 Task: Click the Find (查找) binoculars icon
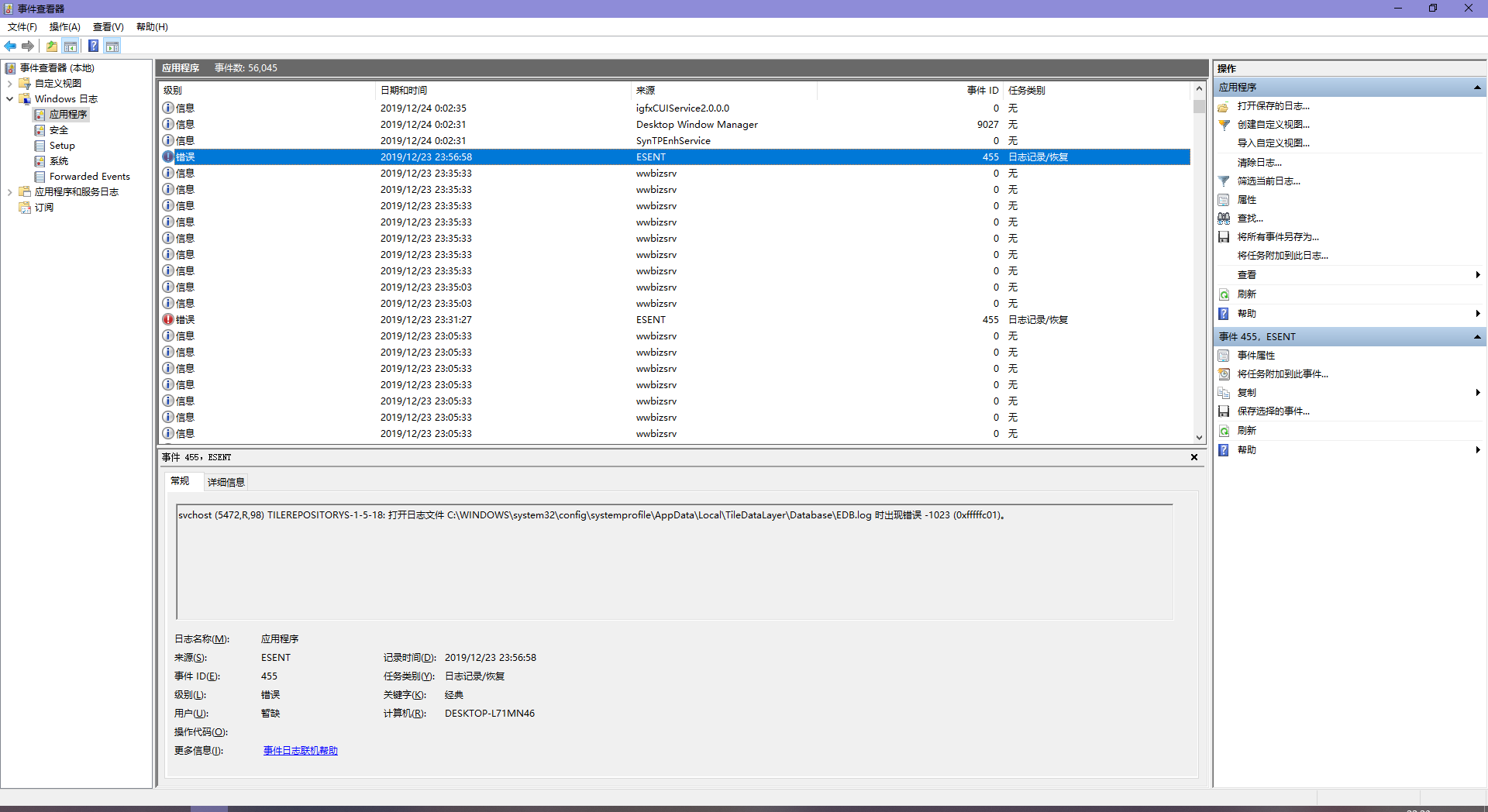(x=1224, y=218)
